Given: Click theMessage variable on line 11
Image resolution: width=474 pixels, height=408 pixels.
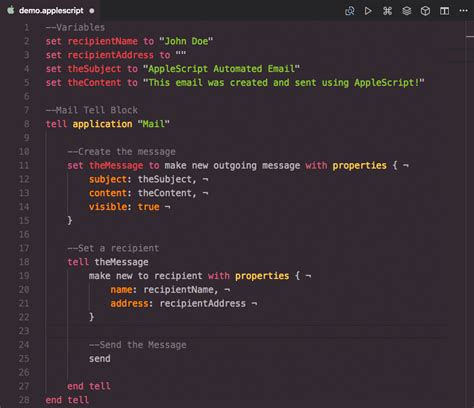Looking at the screenshot, I should 116,166.
